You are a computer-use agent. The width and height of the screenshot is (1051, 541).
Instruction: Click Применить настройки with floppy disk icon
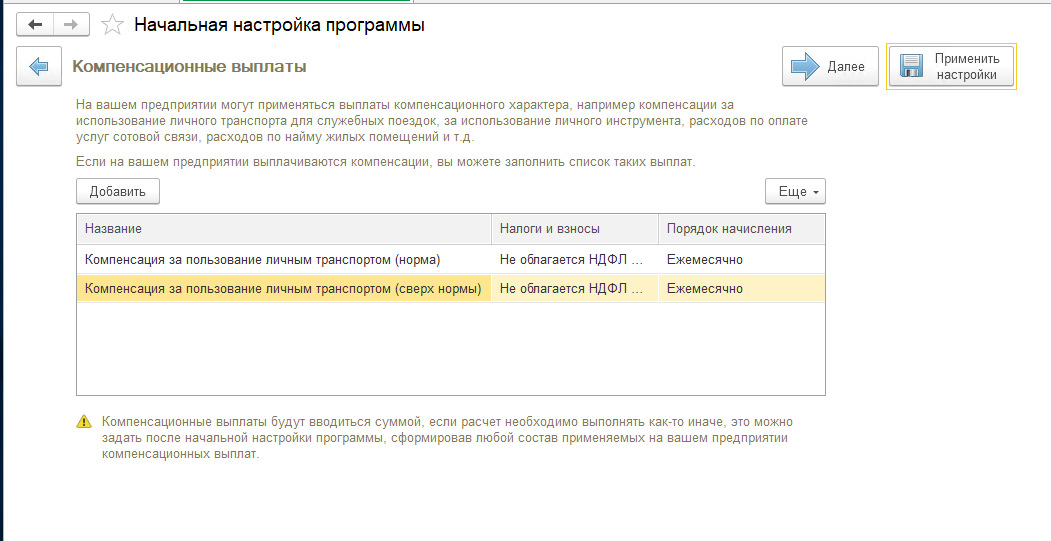coord(951,66)
